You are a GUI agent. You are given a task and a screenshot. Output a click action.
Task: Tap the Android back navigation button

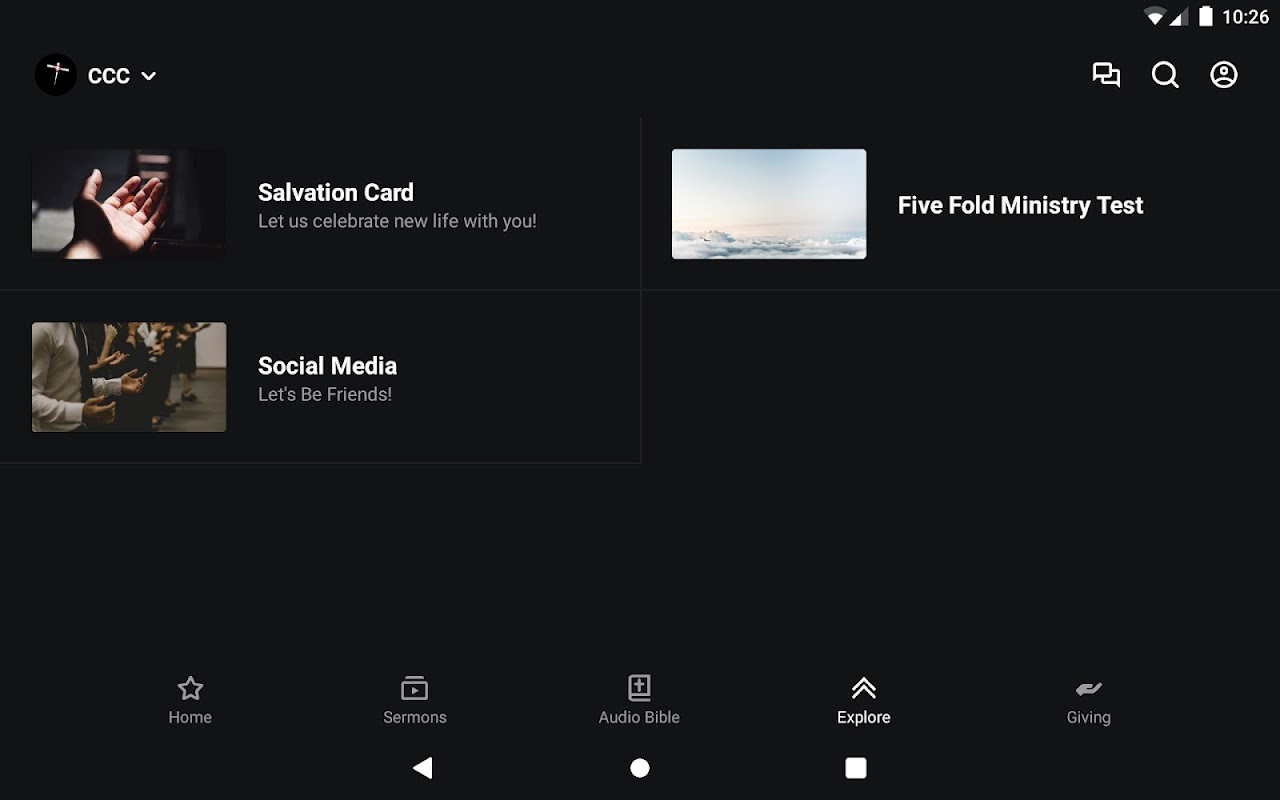point(423,768)
